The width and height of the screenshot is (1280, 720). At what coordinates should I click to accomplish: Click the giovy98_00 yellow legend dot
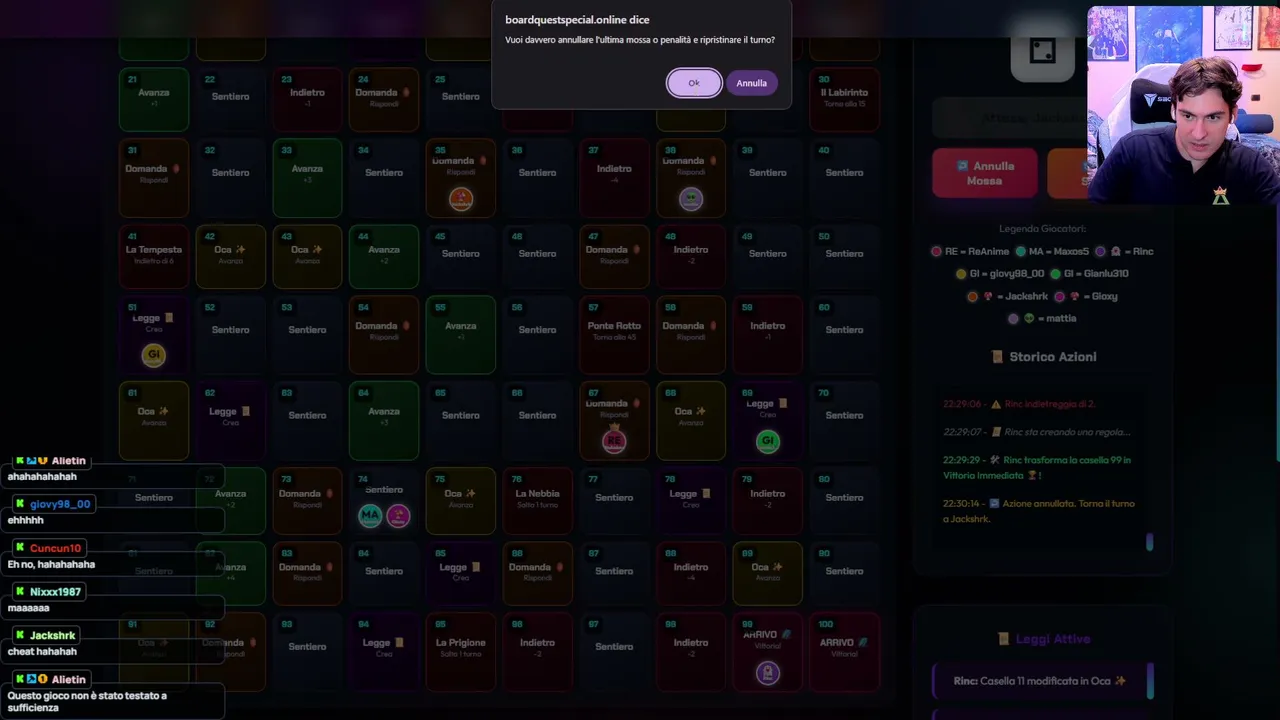961,274
